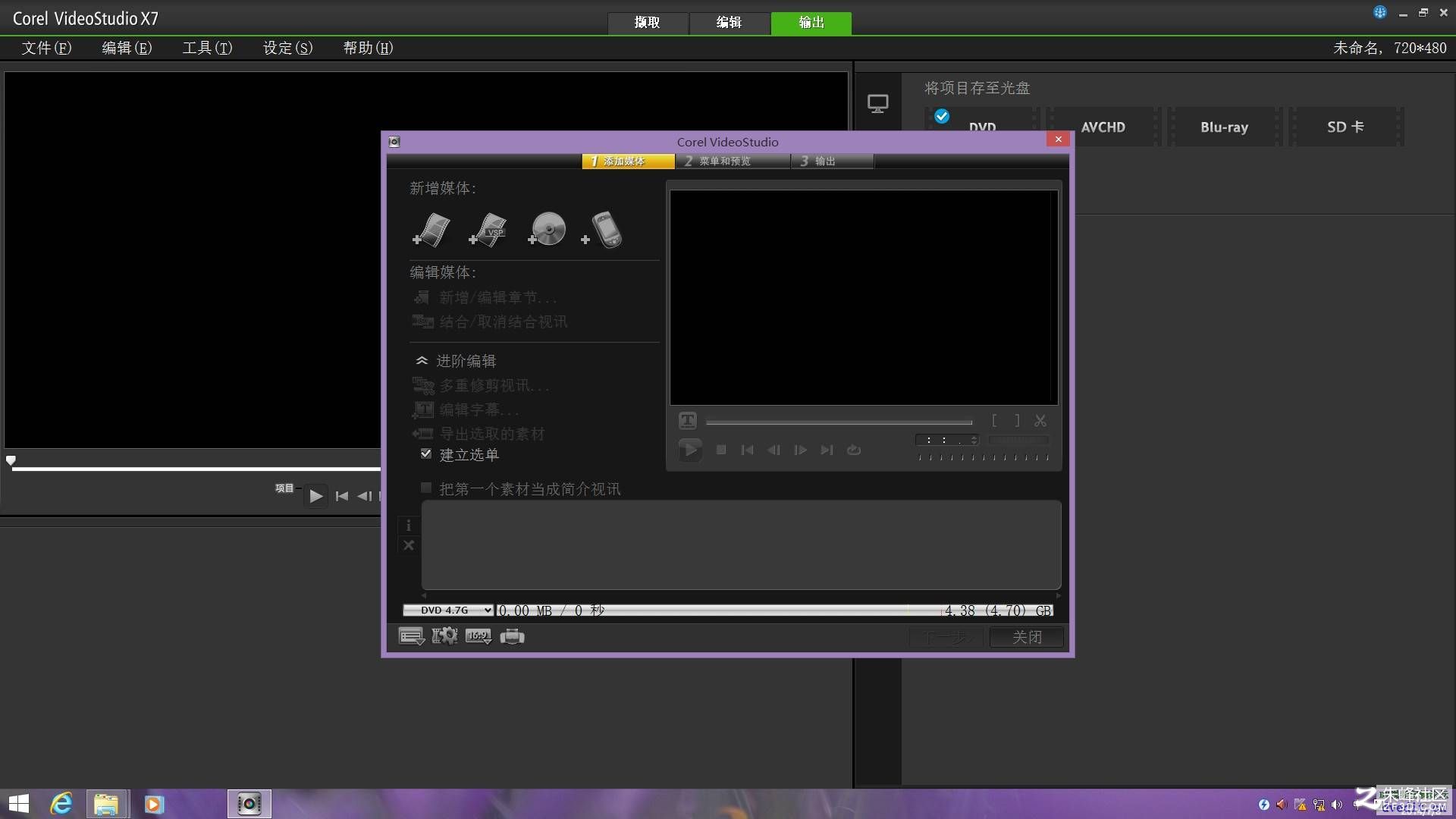Click the edit chapters item
The image size is (1456, 819).
(x=485, y=297)
